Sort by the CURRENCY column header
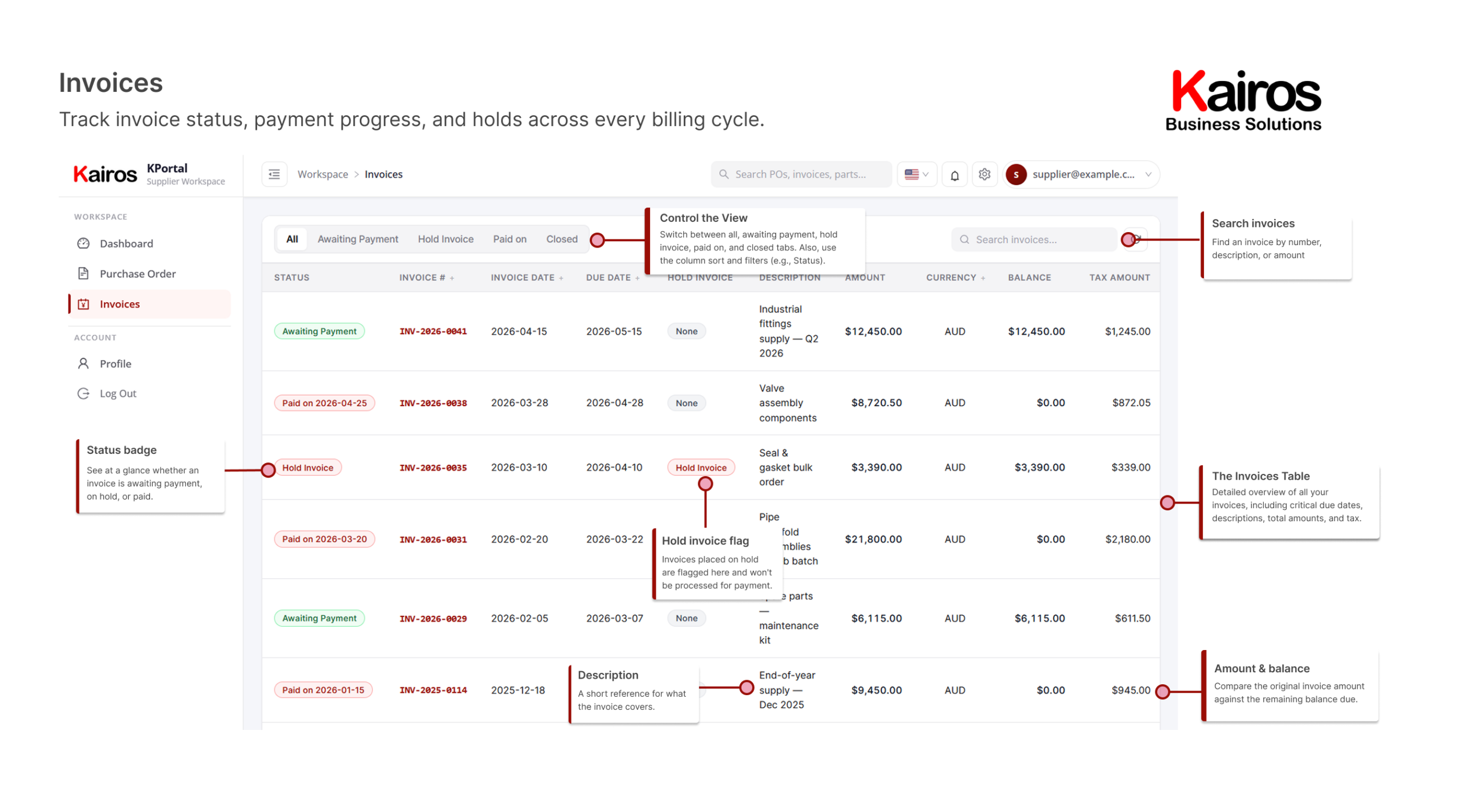The width and height of the screenshot is (1460, 812). click(955, 278)
